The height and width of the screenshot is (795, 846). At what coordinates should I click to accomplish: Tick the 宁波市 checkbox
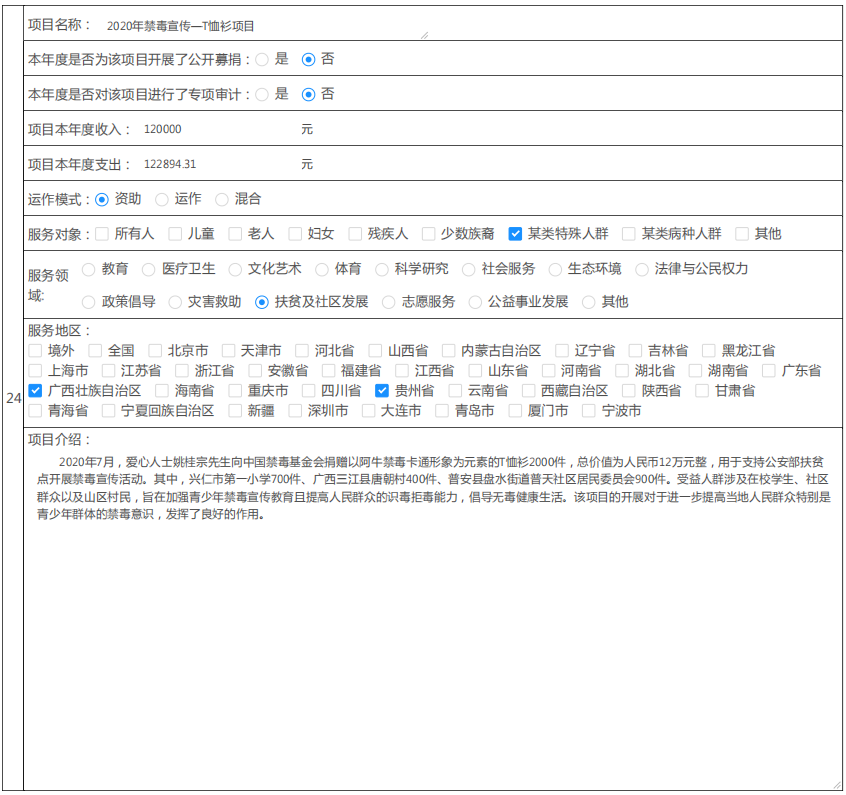(589, 411)
